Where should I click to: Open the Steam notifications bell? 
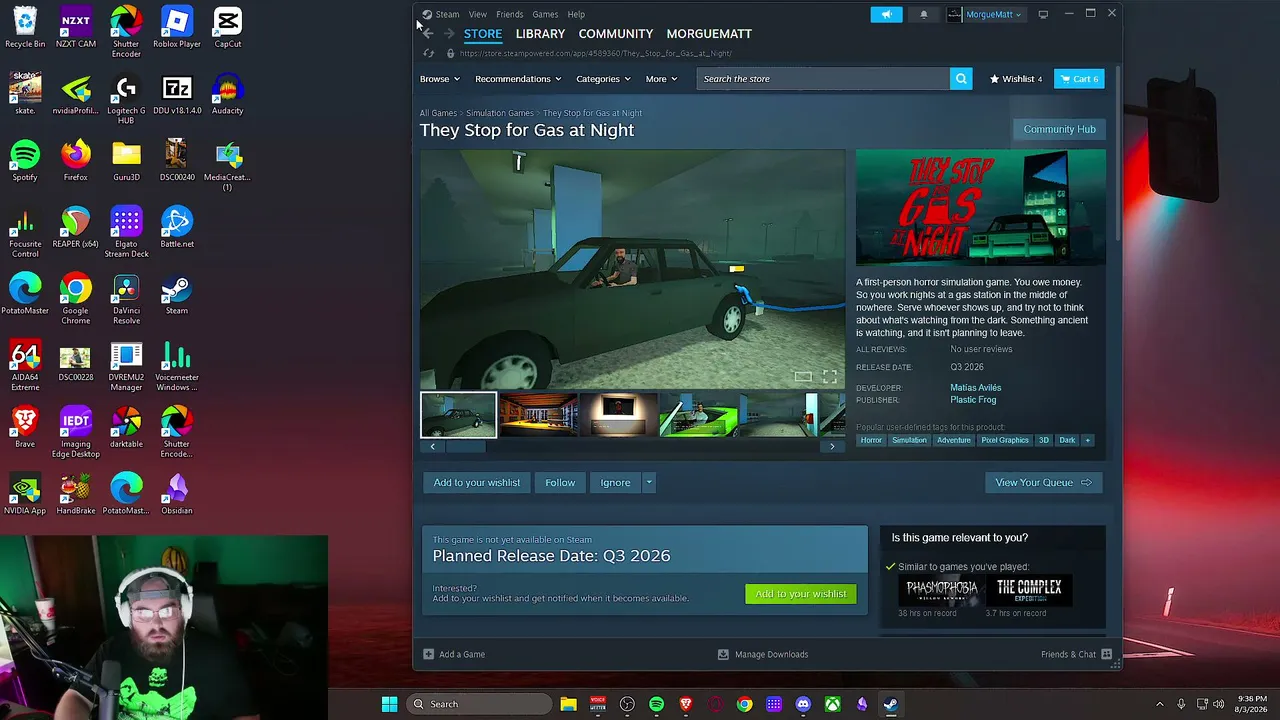tap(923, 14)
